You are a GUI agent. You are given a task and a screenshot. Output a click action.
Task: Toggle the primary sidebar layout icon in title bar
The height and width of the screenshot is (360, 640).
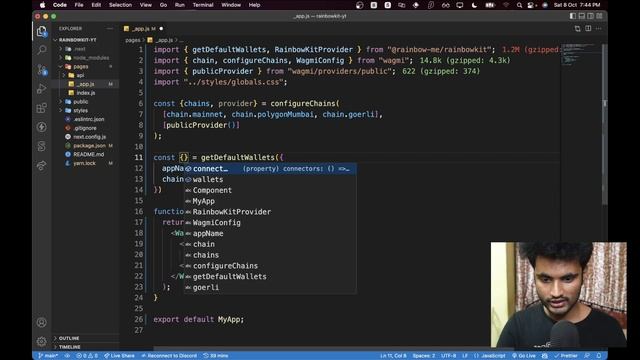[x=573, y=16]
